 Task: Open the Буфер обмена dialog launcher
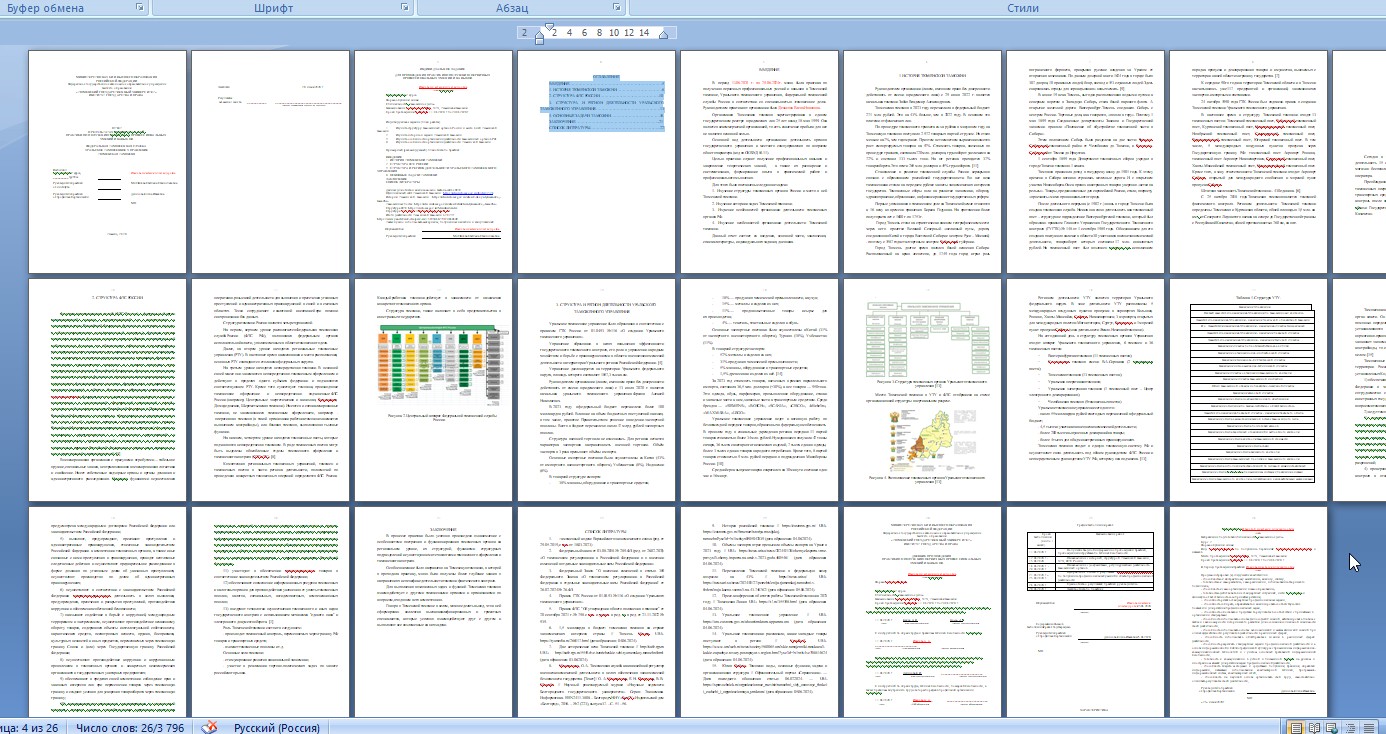point(137,7)
